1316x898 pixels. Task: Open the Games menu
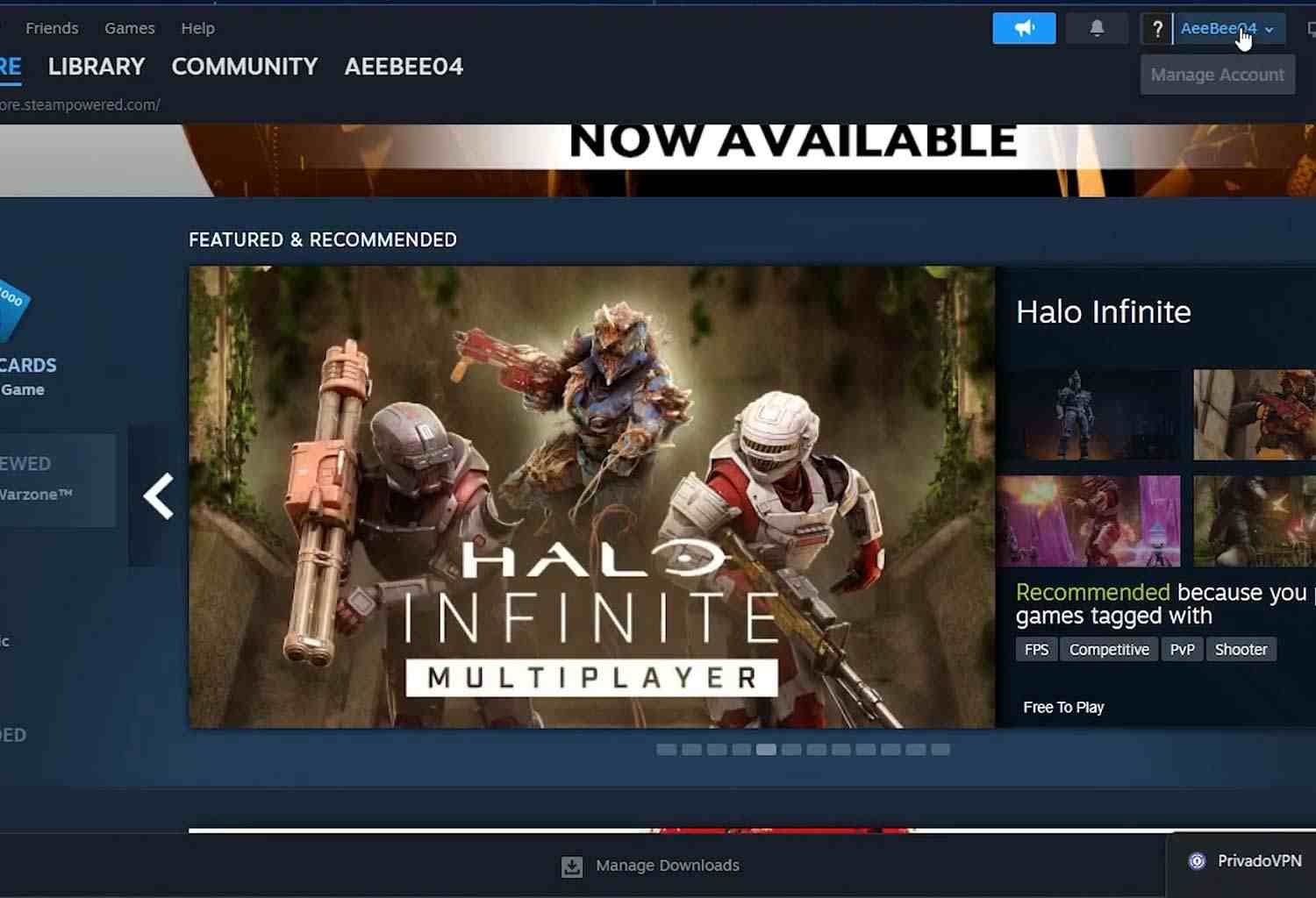[x=130, y=28]
